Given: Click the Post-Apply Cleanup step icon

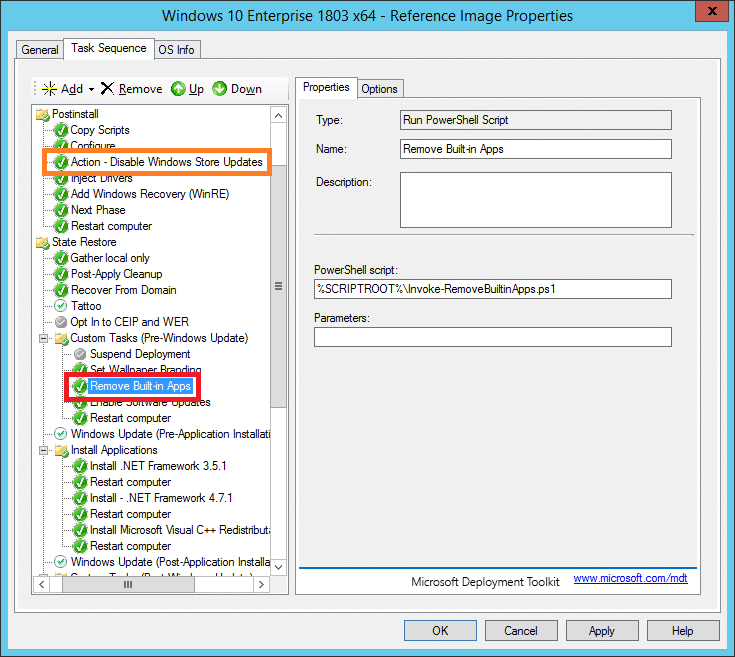Looking at the screenshot, I should point(61,274).
